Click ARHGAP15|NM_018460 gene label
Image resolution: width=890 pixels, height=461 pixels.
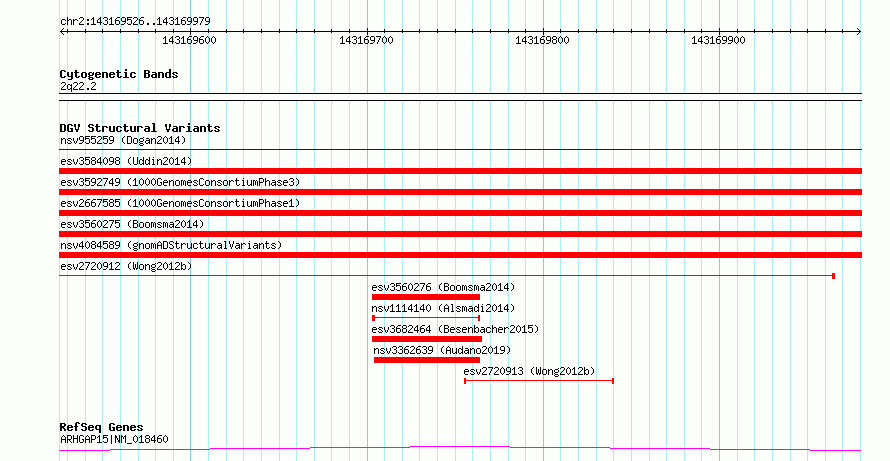[x=114, y=439]
